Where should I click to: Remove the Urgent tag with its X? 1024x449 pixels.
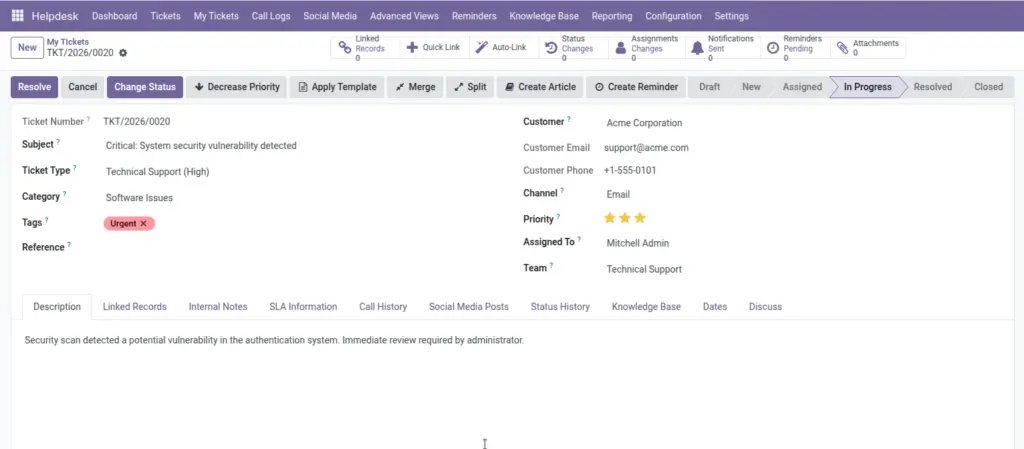click(144, 224)
